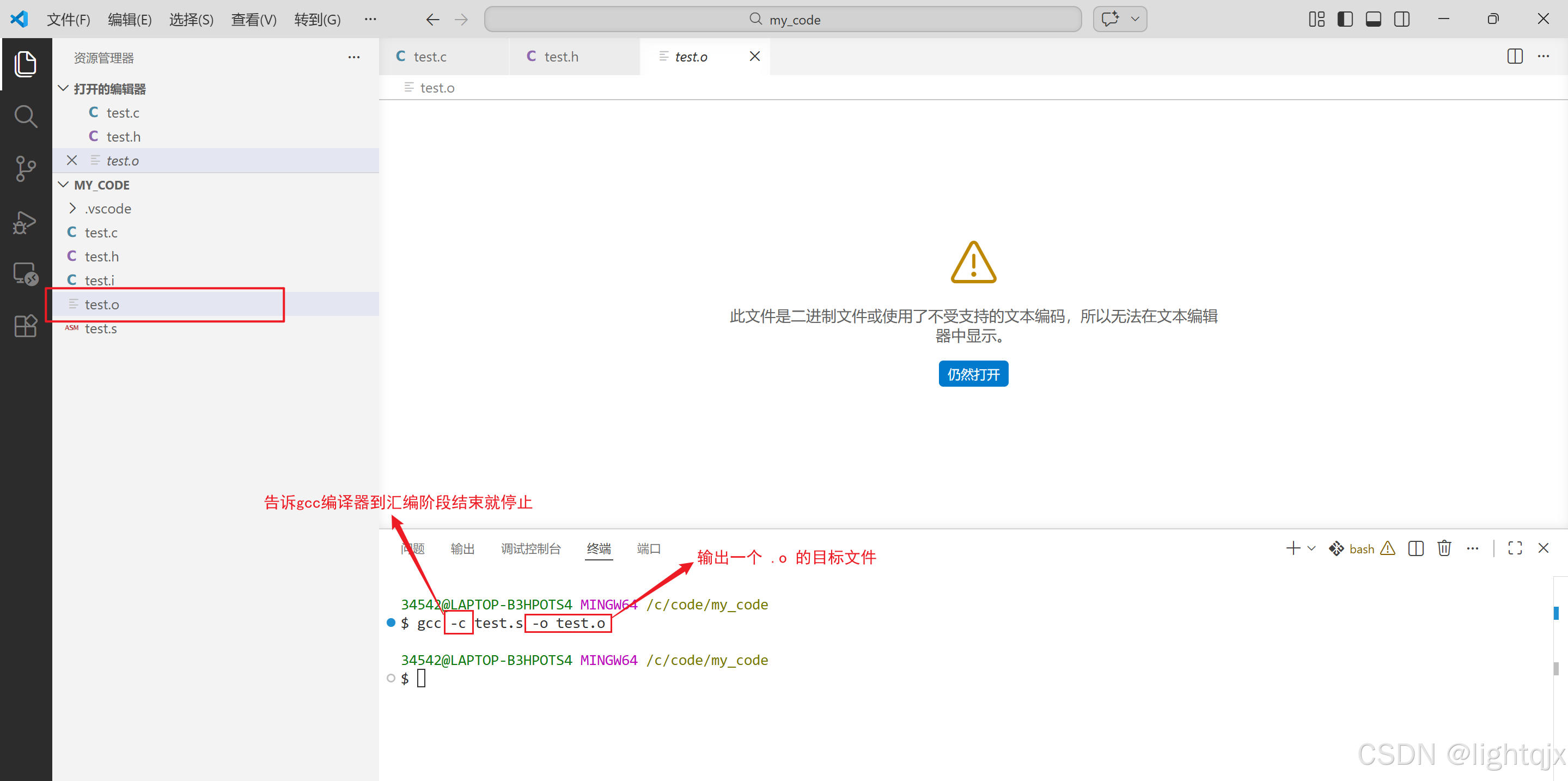Go forward with the right arrow

[461, 20]
